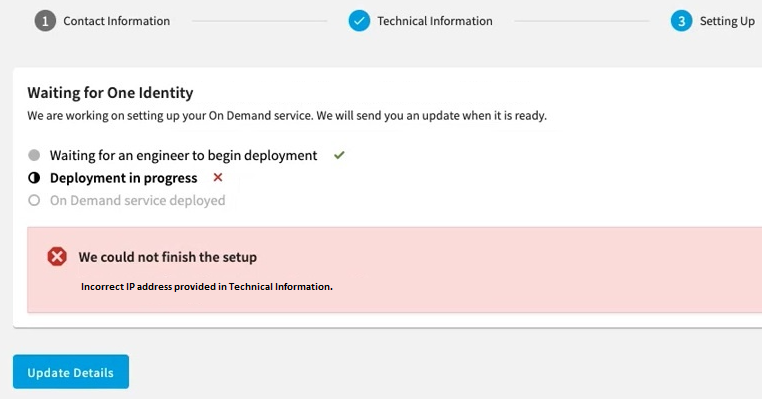This screenshot has width=762, height=399.
Task: Click the Incorrect IP address error message
Action: (207, 287)
